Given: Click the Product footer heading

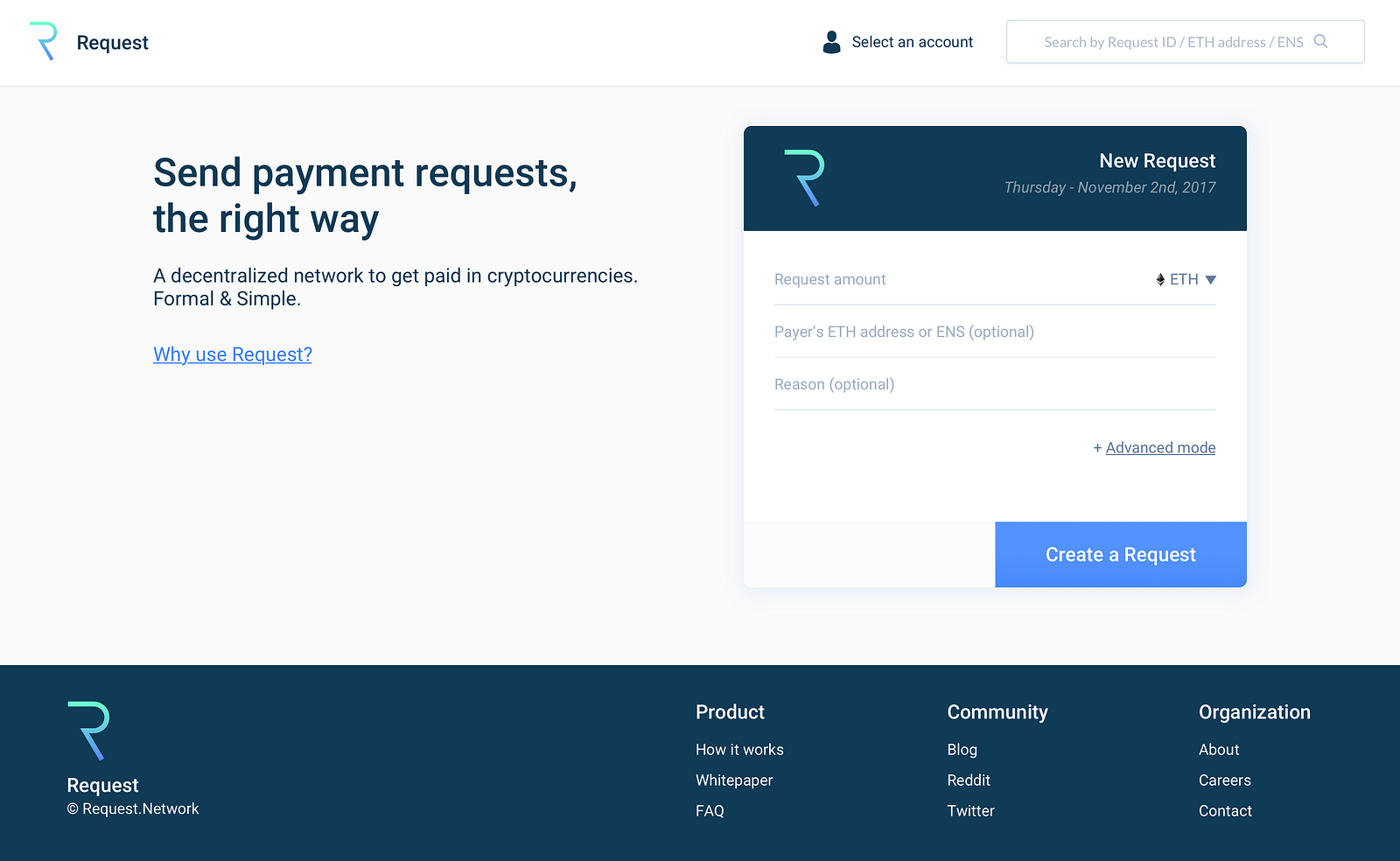Looking at the screenshot, I should tap(731, 712).
